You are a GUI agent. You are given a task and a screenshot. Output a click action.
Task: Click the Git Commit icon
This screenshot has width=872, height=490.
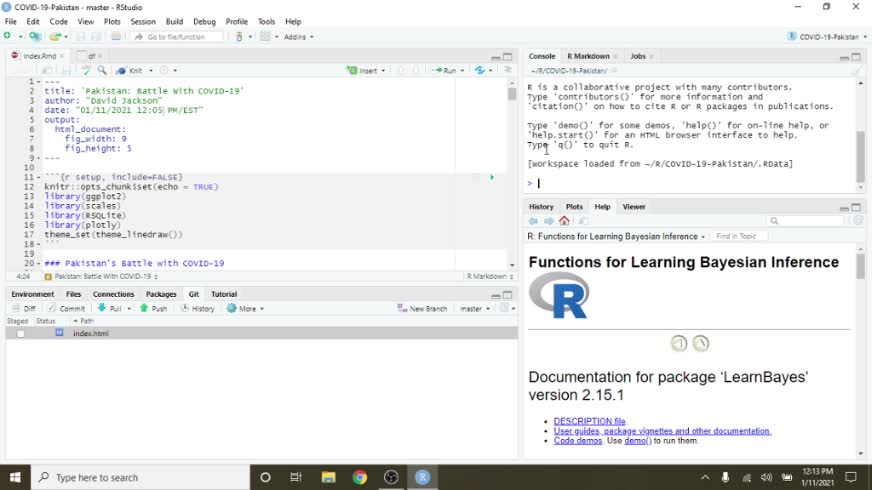click(53, 309)
